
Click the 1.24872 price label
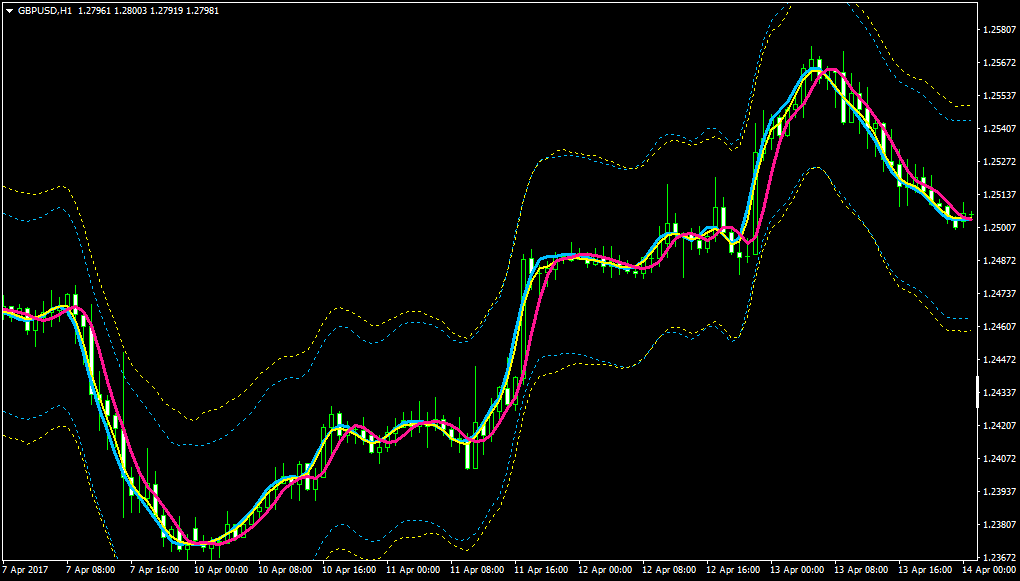pos(999,261)
